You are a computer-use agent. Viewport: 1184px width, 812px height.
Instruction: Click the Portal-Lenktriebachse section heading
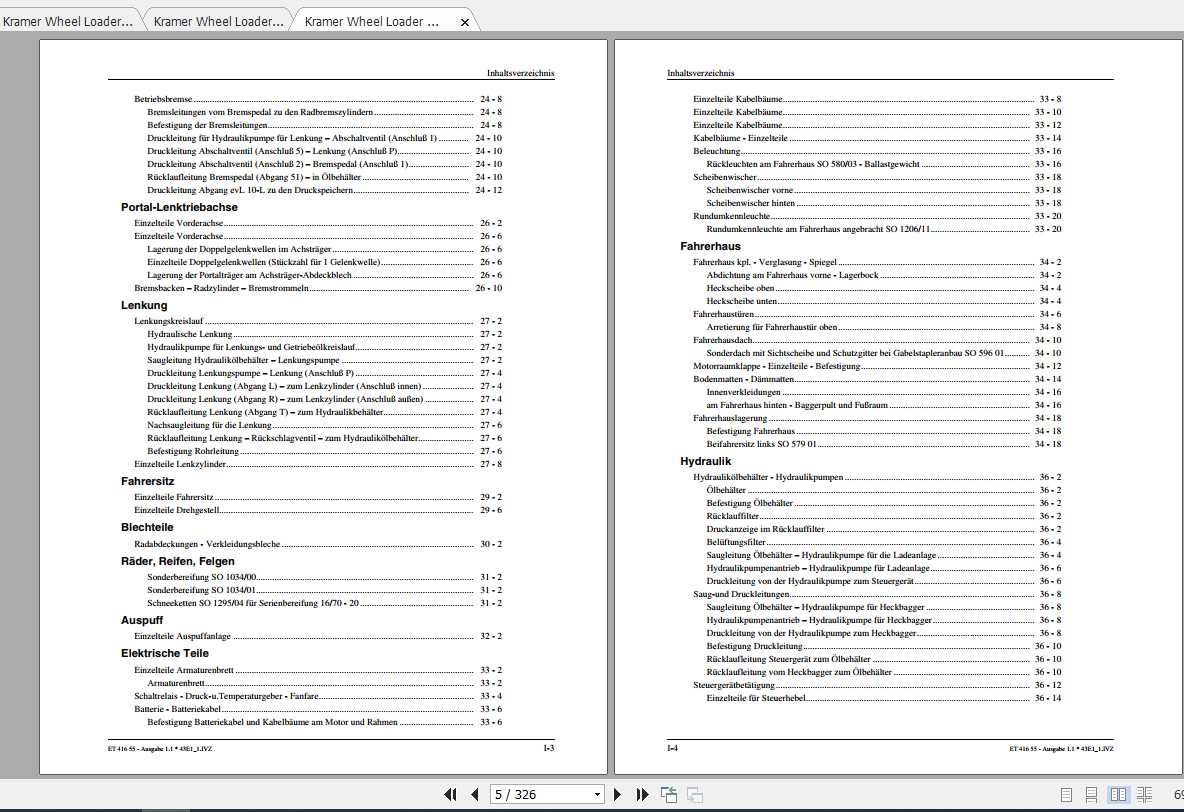[x=179, y=207]
